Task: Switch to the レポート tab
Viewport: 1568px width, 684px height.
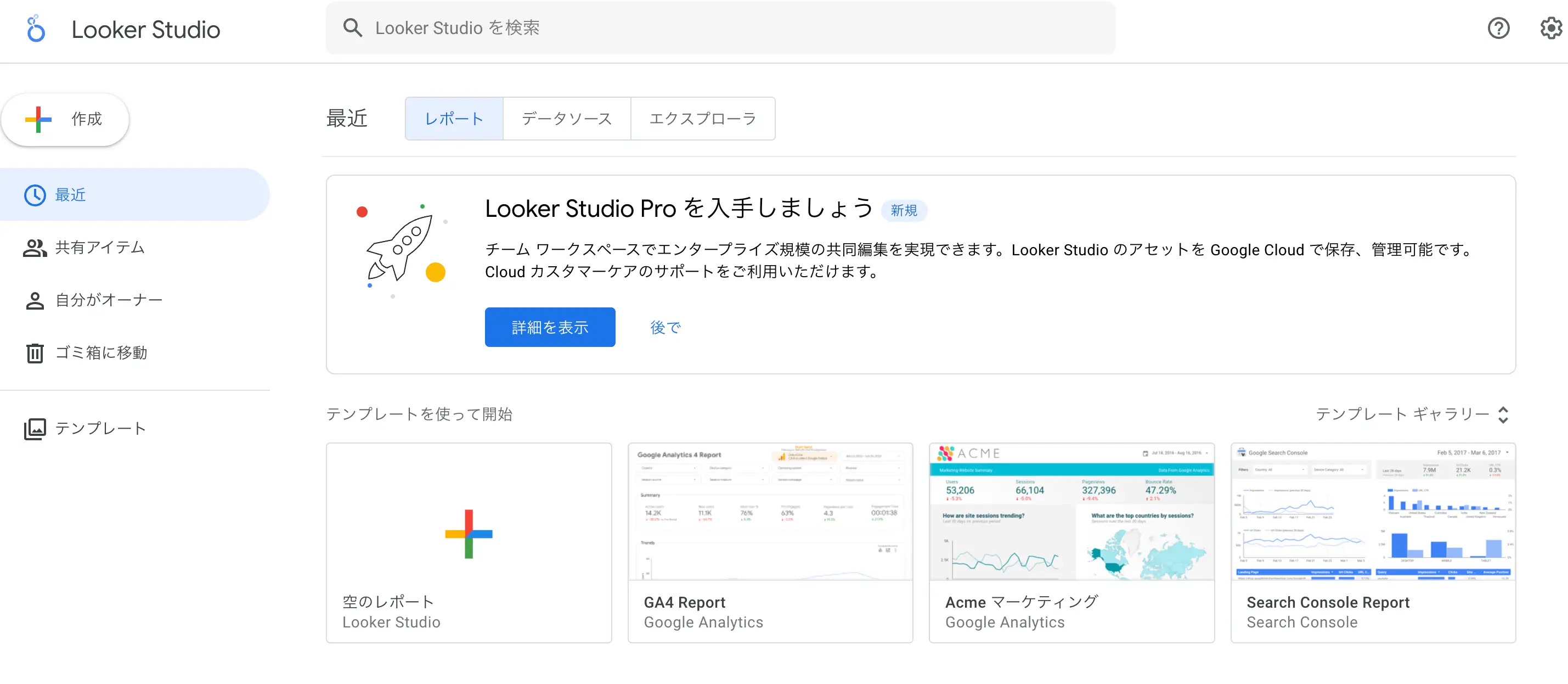Action: [454, 119]
